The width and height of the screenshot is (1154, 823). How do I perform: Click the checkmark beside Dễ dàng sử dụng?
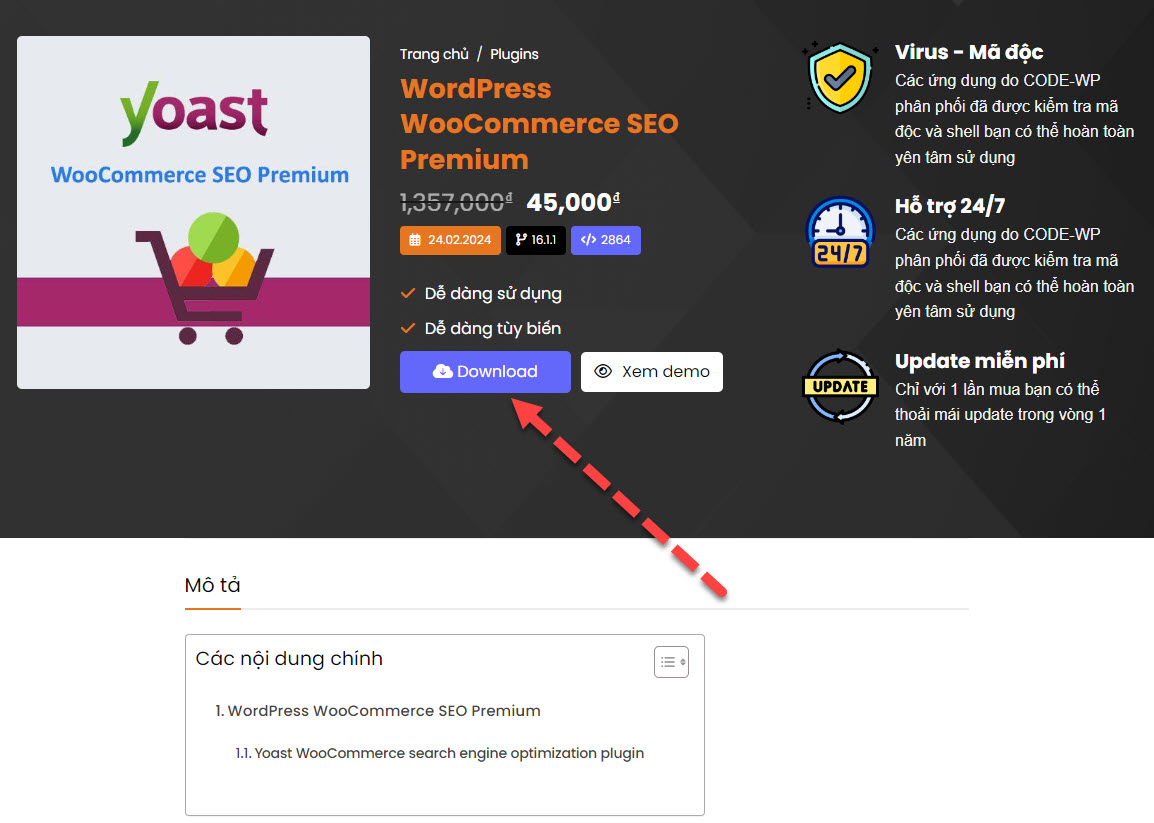(408, 293)
